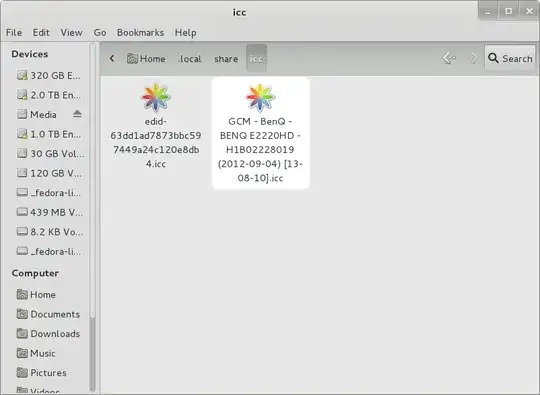Minimize the icc window
Screen dimensions: 540x395
(x=488, y=12)
